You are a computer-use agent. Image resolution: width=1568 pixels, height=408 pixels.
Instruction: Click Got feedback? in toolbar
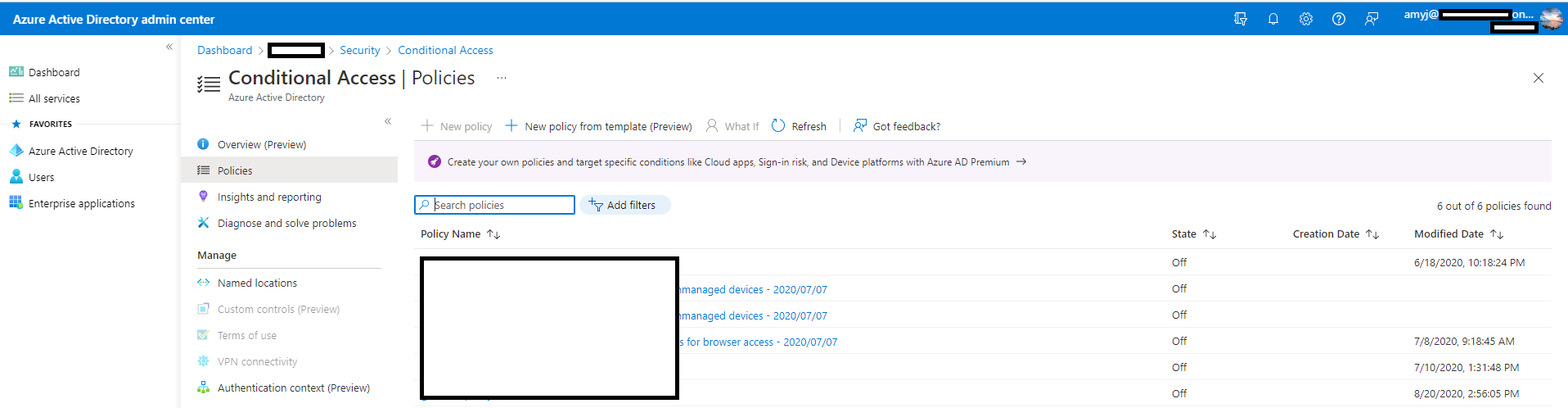click(x=897, y=126)
